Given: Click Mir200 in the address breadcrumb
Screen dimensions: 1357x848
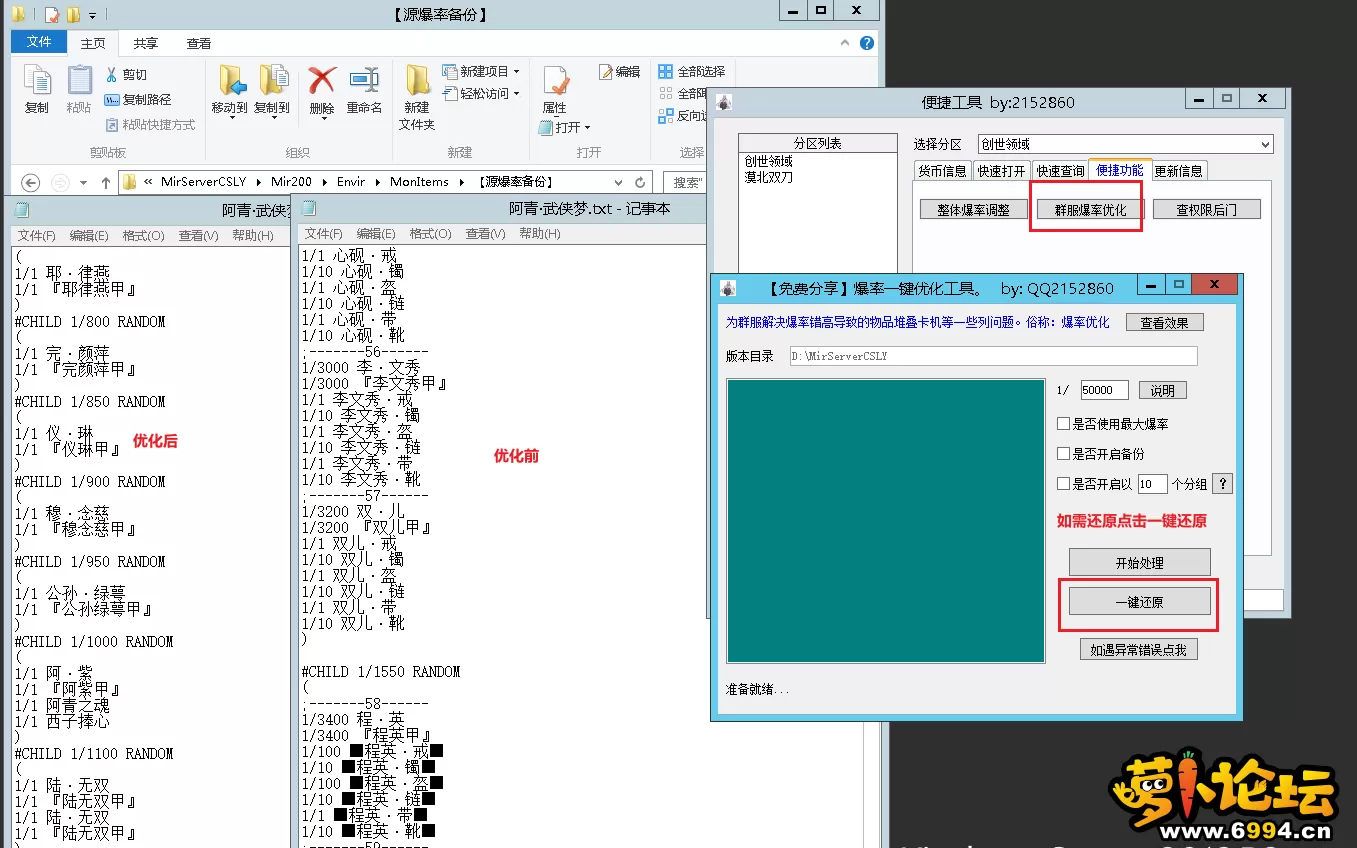Looking at the screenshot, I should (x=291, y=182).
